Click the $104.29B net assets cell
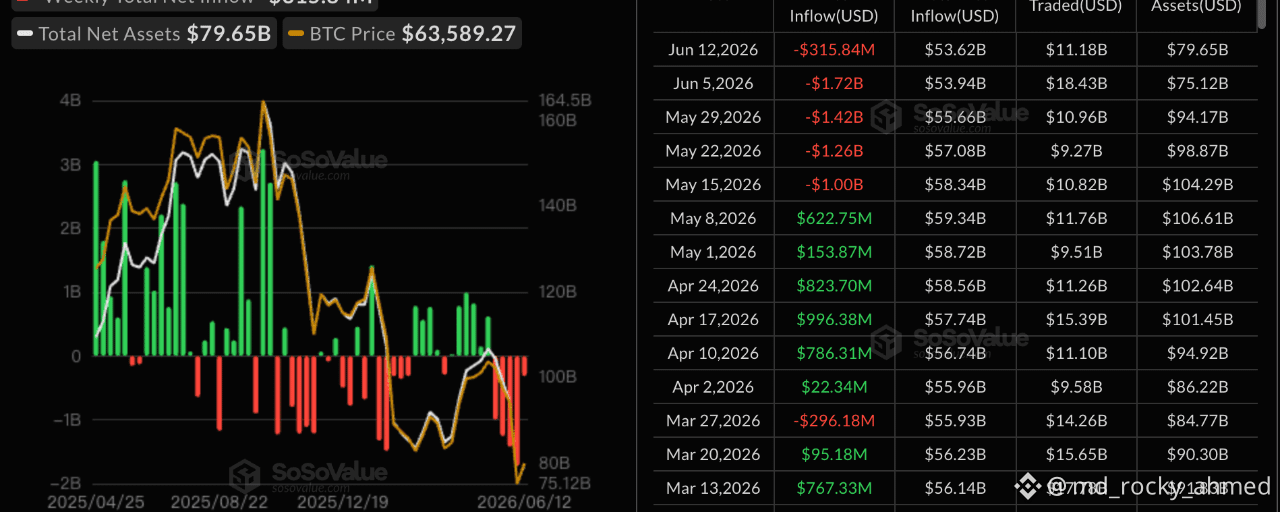Screen dimensions: 1280x512 coord(1198,185)
